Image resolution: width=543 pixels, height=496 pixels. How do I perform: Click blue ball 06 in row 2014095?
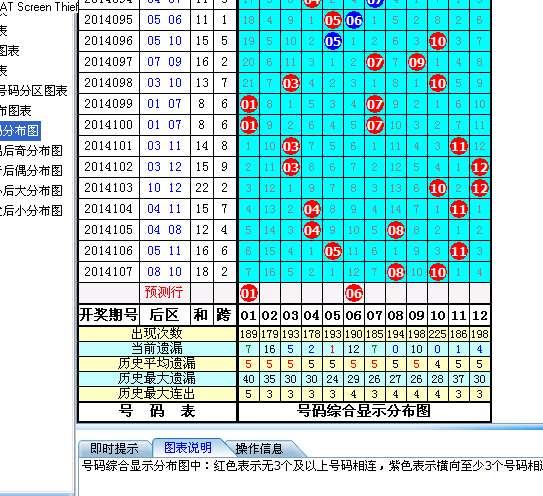click(354, 20)
